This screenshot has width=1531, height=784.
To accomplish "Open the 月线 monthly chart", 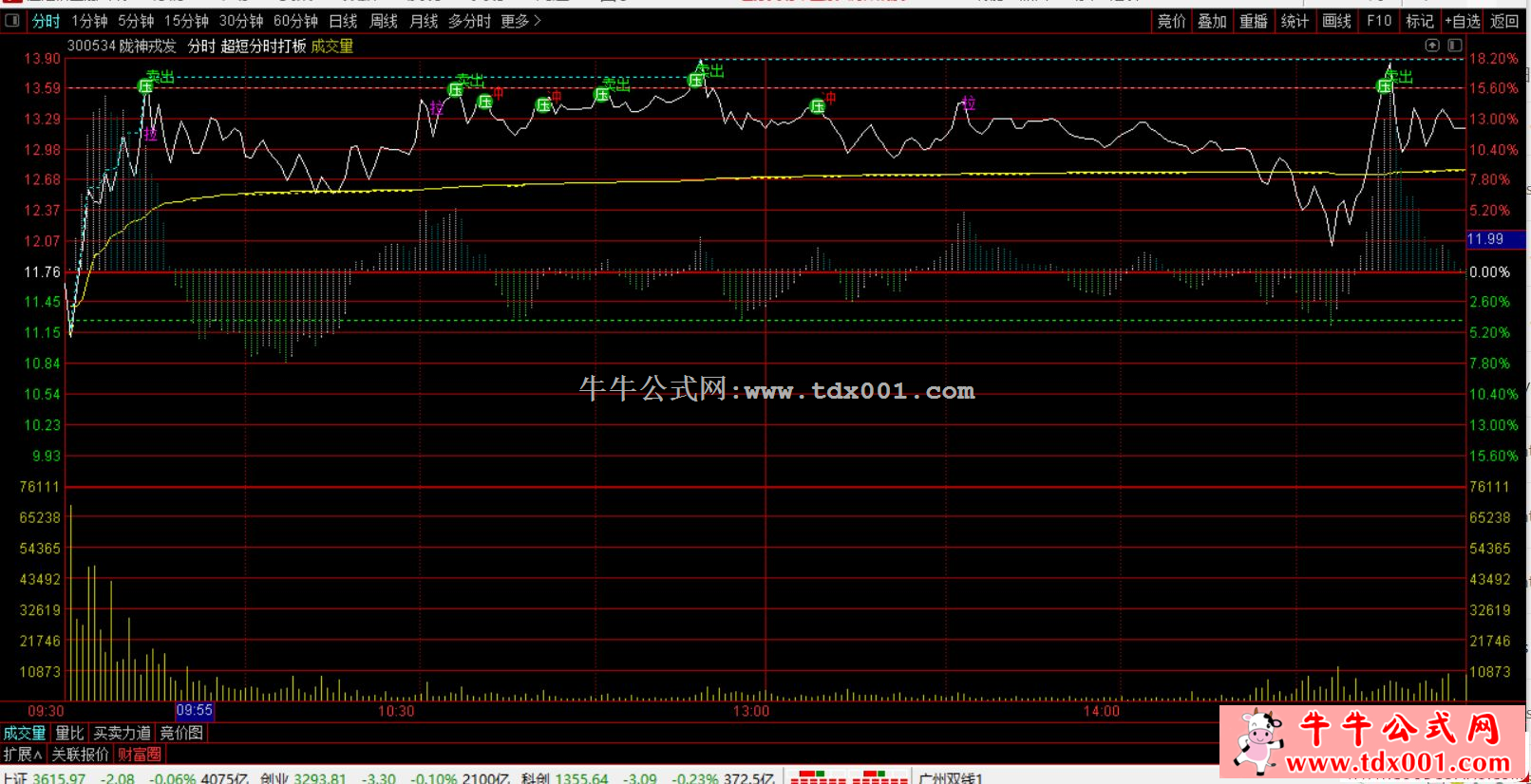I will point(424,21).
